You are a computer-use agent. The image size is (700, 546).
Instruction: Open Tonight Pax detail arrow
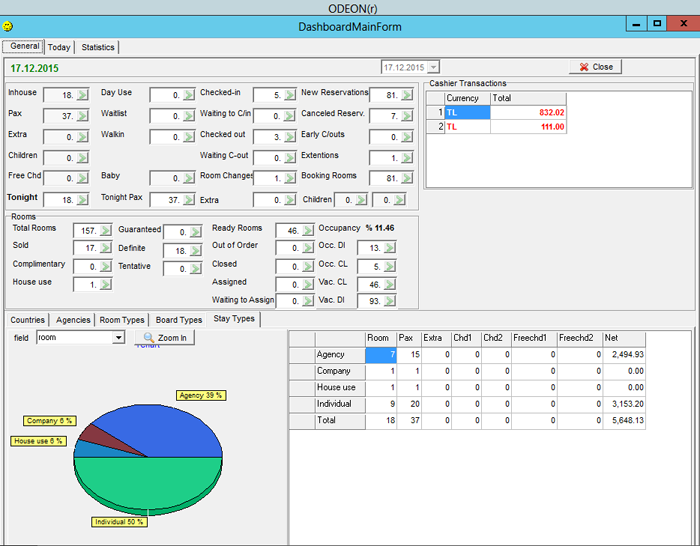coord(189,200)
